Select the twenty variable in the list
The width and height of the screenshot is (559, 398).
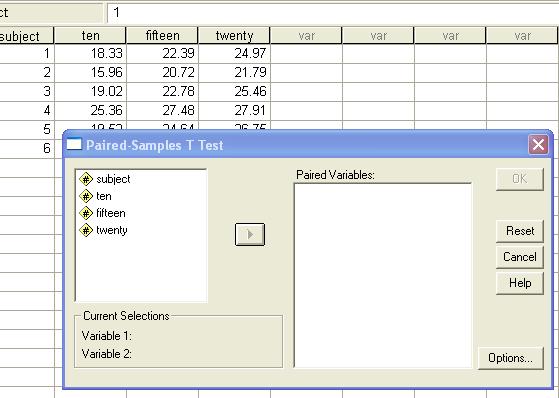tap(103, 230)
